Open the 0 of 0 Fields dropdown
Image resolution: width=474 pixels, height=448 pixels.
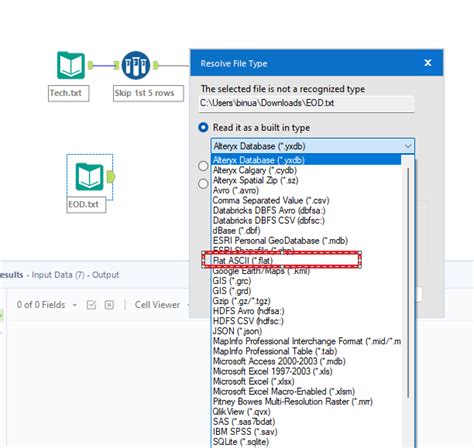click(75, 305)
